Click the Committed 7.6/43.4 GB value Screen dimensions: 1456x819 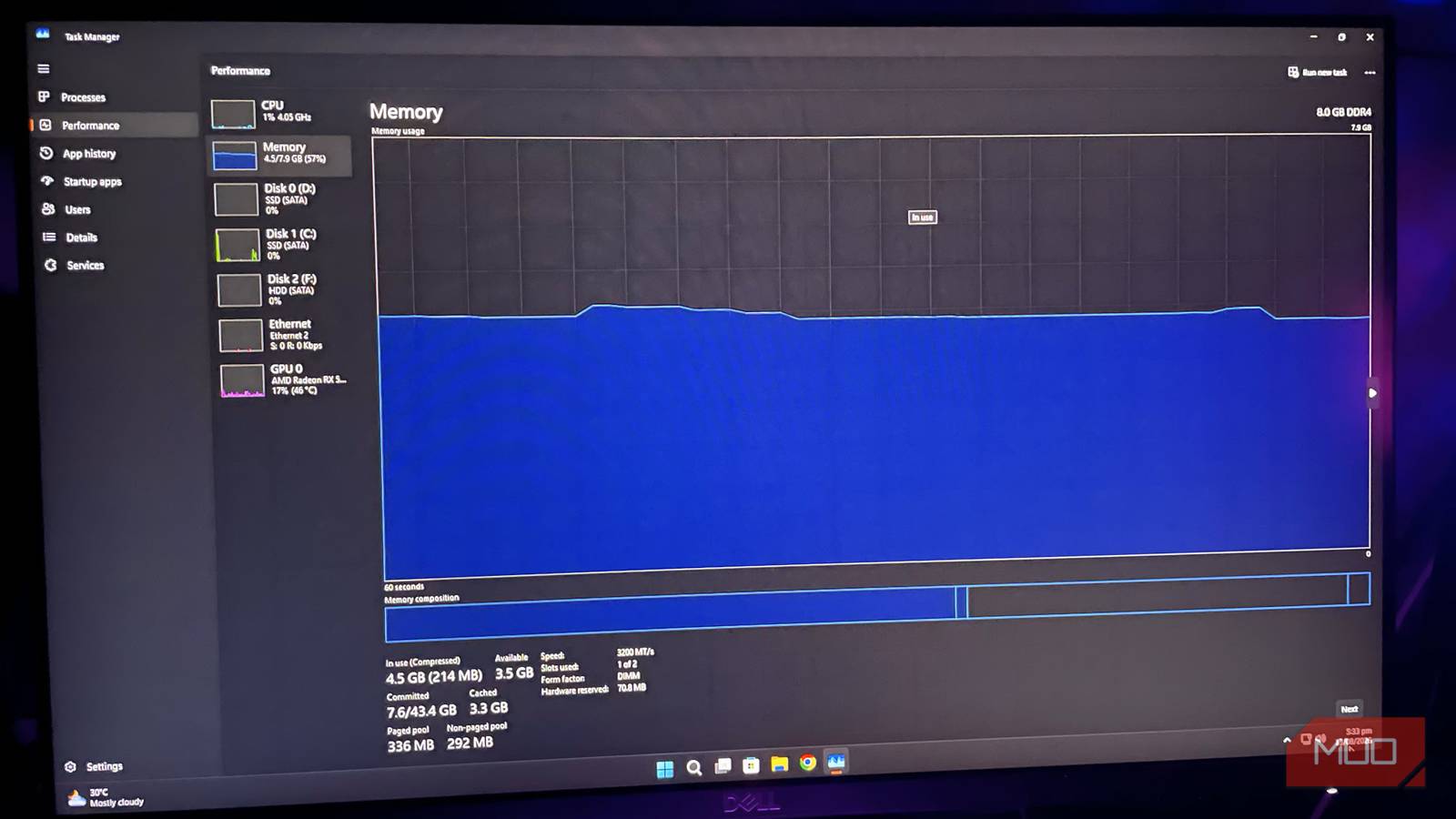421,711
